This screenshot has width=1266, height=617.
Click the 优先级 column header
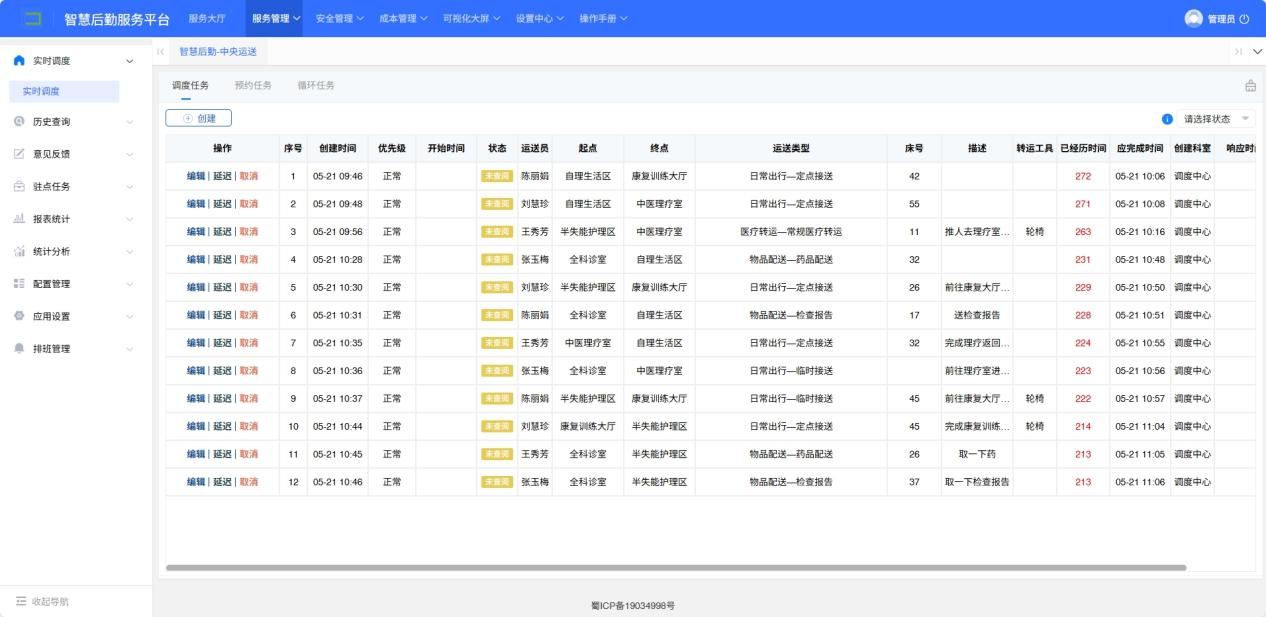[391, 148]
